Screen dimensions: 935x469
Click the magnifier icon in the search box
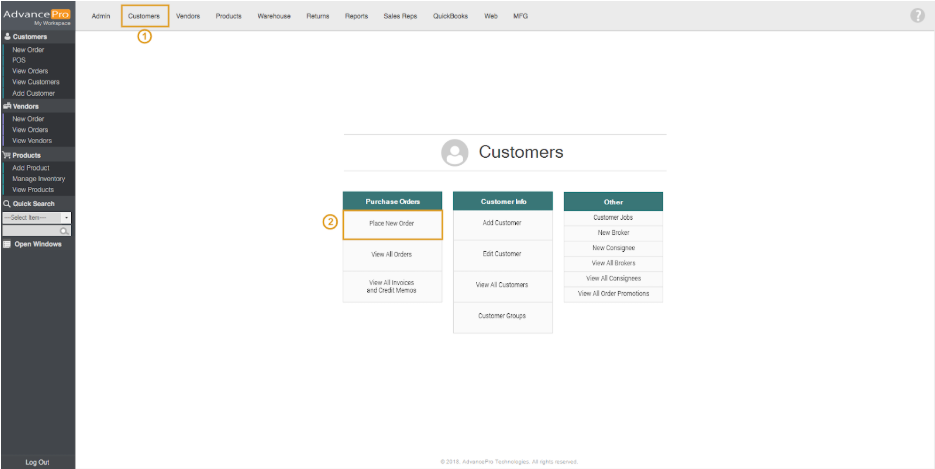coord(65,231)
